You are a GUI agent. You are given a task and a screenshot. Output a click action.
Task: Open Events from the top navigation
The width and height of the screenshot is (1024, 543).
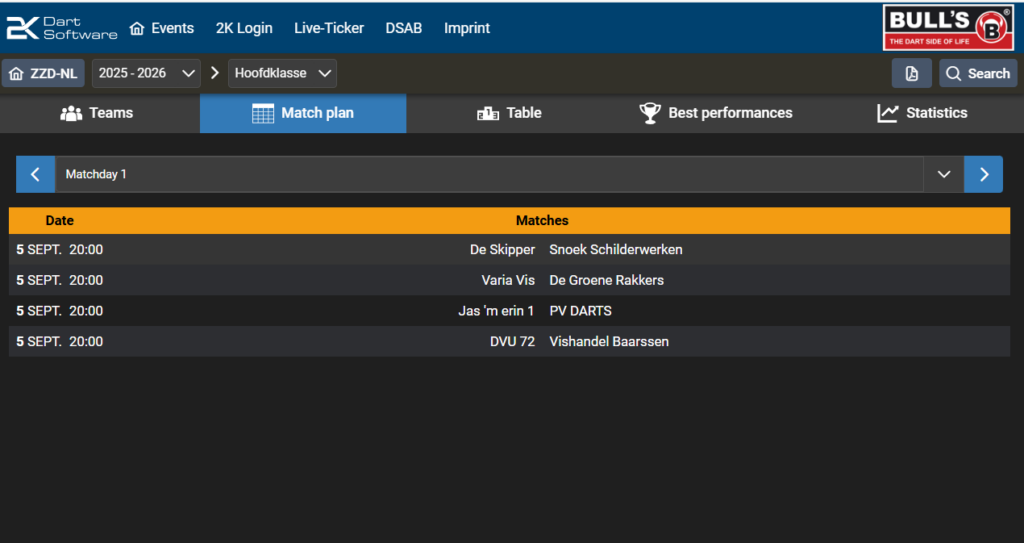click(x=162, y=28)
